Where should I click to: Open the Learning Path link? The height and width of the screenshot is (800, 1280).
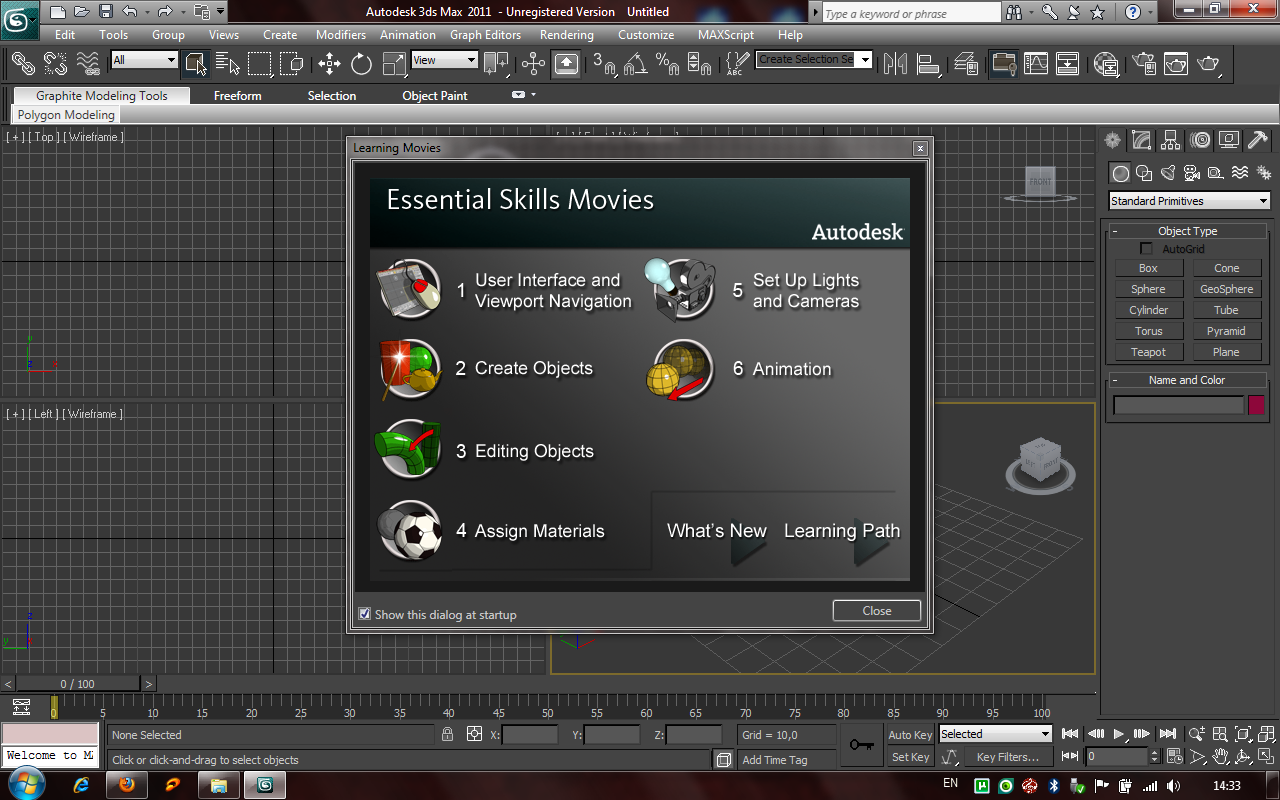[x=842, y=531]
